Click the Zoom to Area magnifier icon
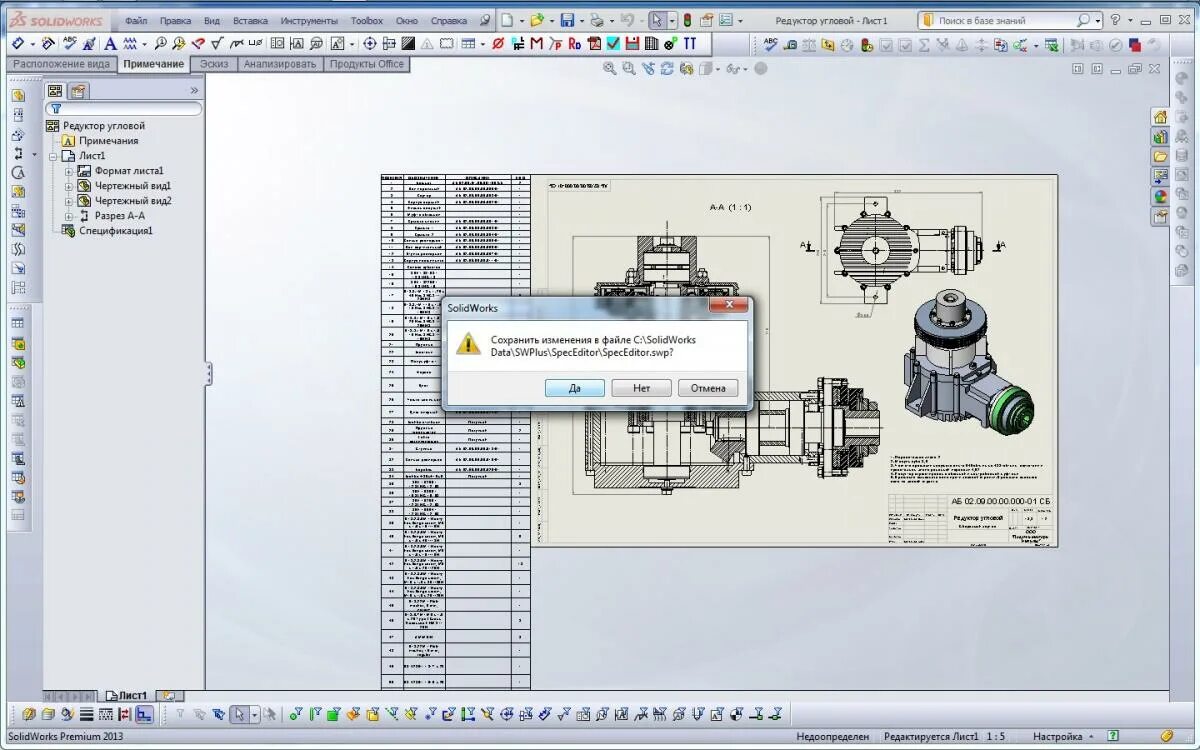 628,69
